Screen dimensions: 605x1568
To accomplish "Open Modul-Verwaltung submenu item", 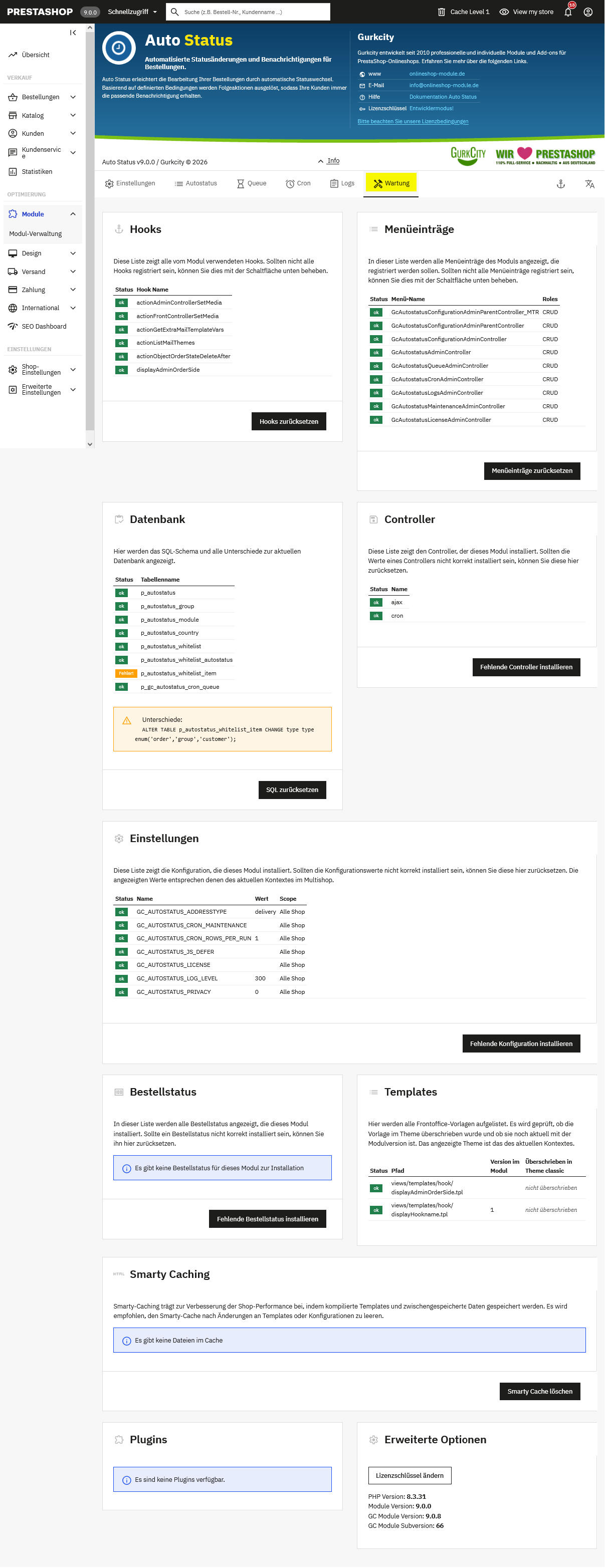I will pos(35,234).
